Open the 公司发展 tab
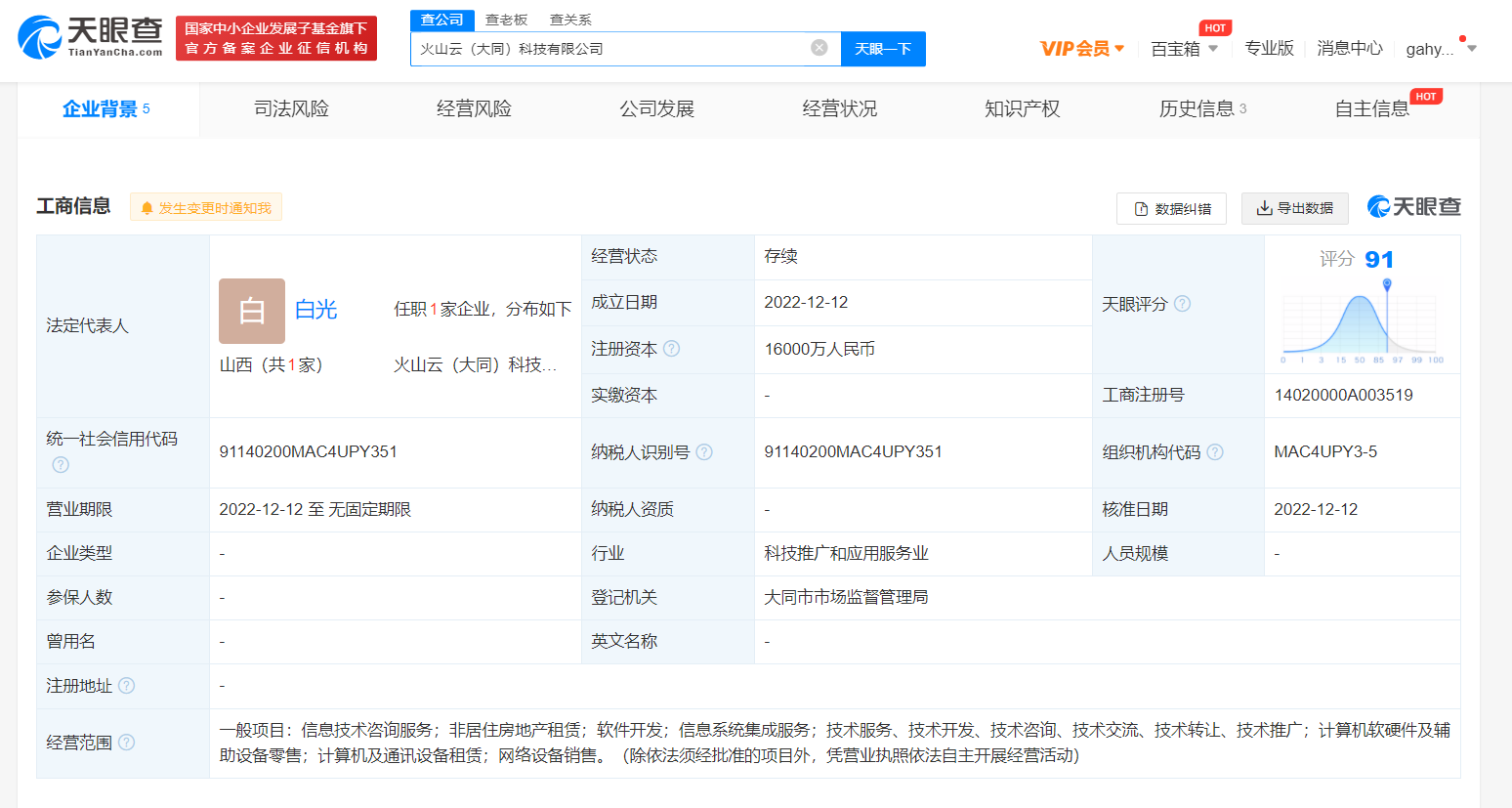The image size is (1512, 808). point(656,109)
